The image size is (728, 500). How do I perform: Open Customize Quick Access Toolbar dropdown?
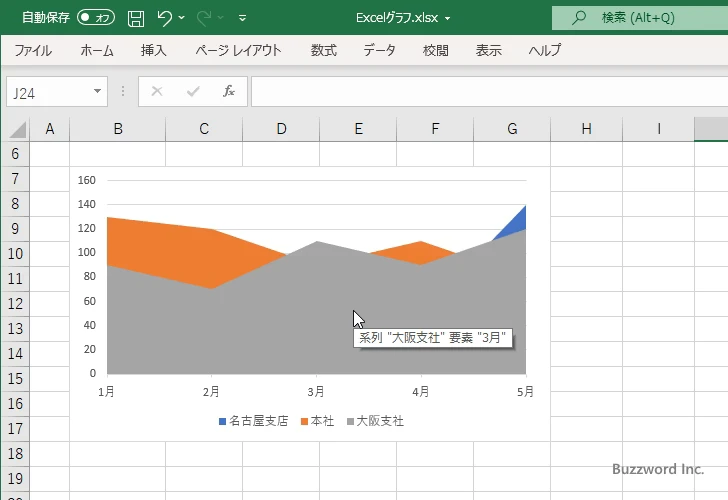242,18
